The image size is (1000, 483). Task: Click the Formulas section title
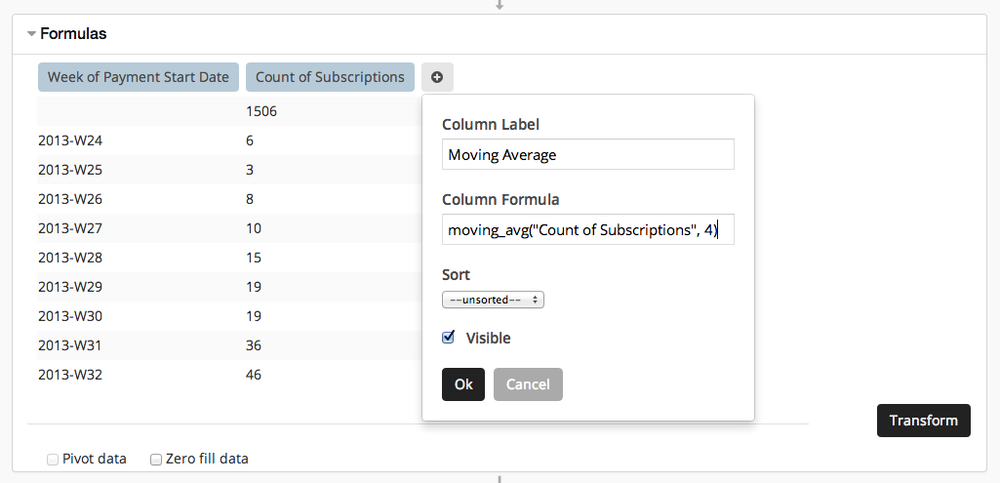click(73, 34)
